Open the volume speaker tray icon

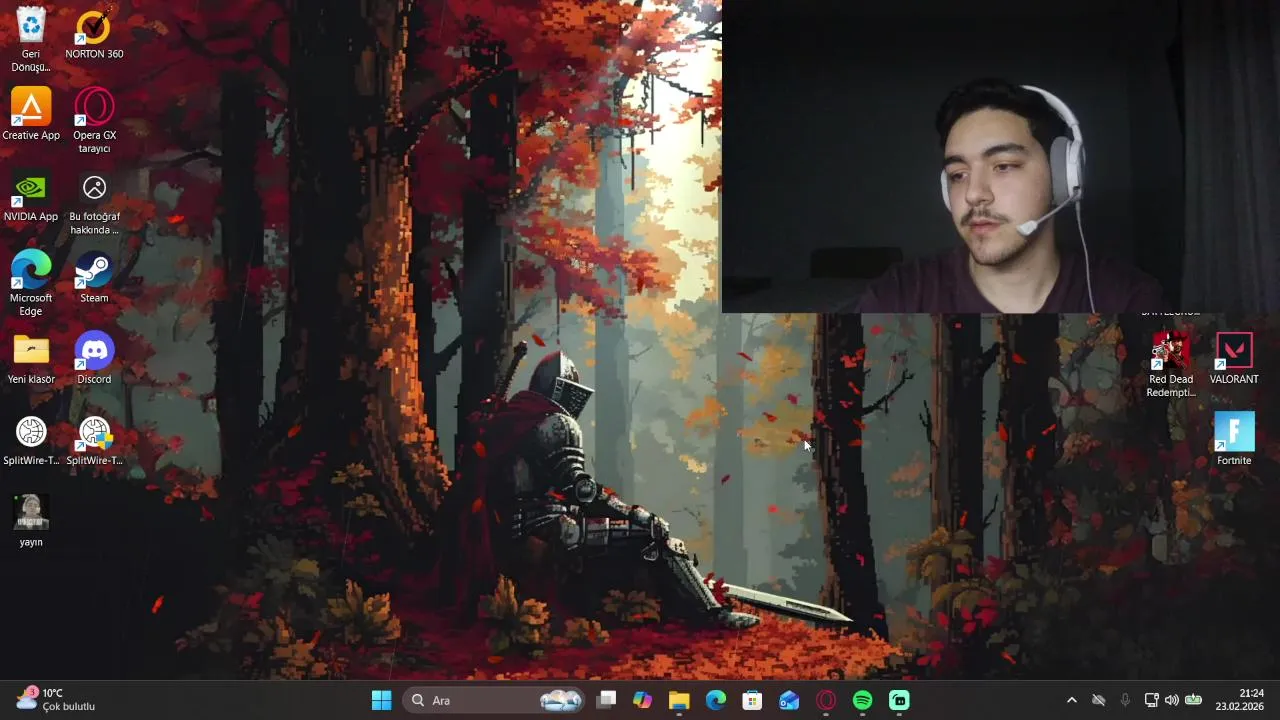[1172, 700]
